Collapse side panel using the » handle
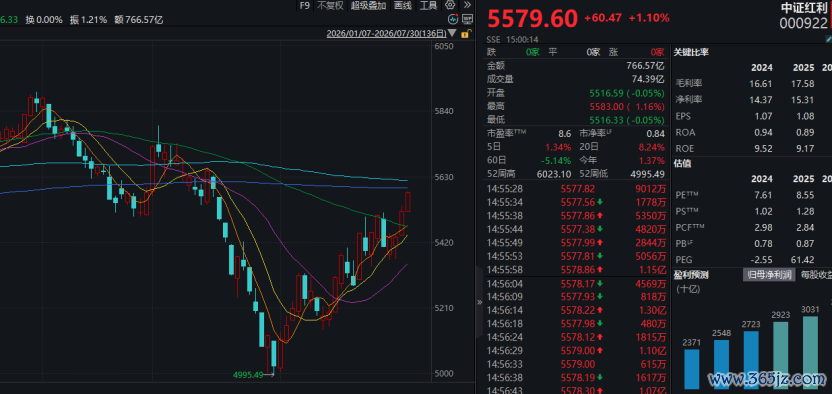 click(480, 302)
